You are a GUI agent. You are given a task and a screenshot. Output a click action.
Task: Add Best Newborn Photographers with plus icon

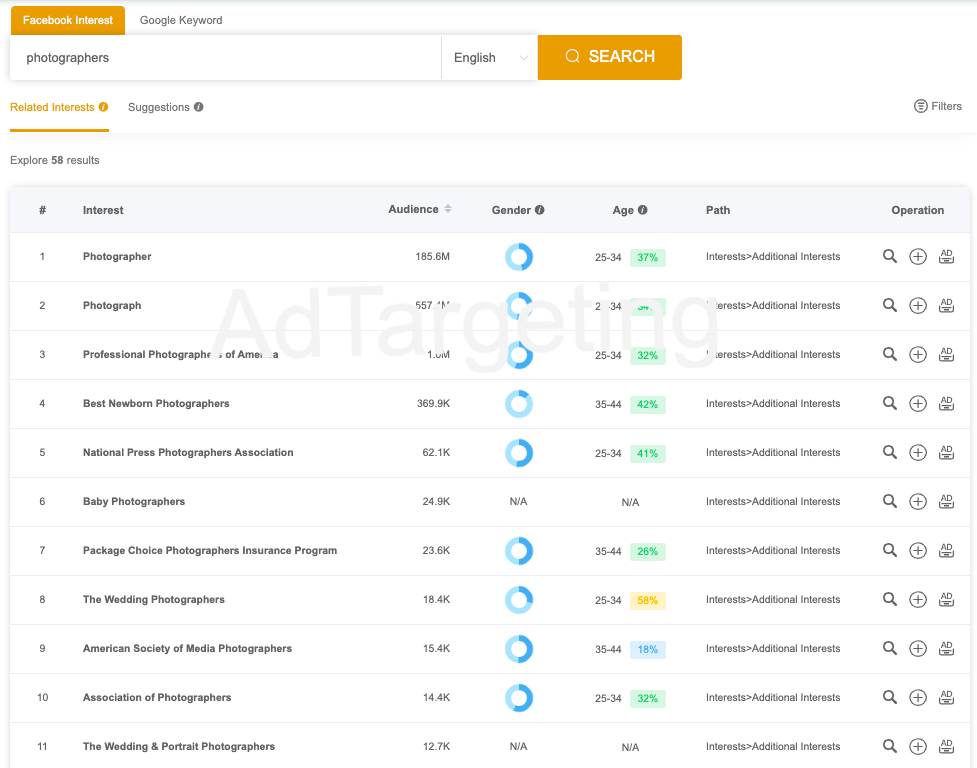coord(918,404)
